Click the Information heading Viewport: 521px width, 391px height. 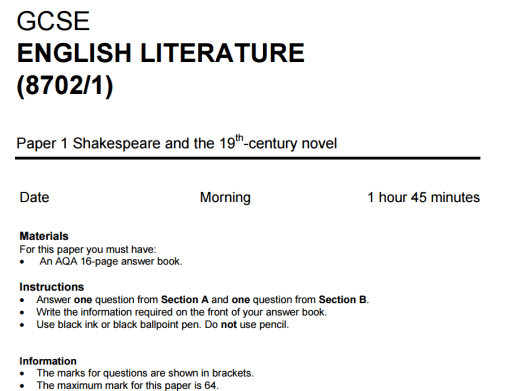[x=48, y=361]
